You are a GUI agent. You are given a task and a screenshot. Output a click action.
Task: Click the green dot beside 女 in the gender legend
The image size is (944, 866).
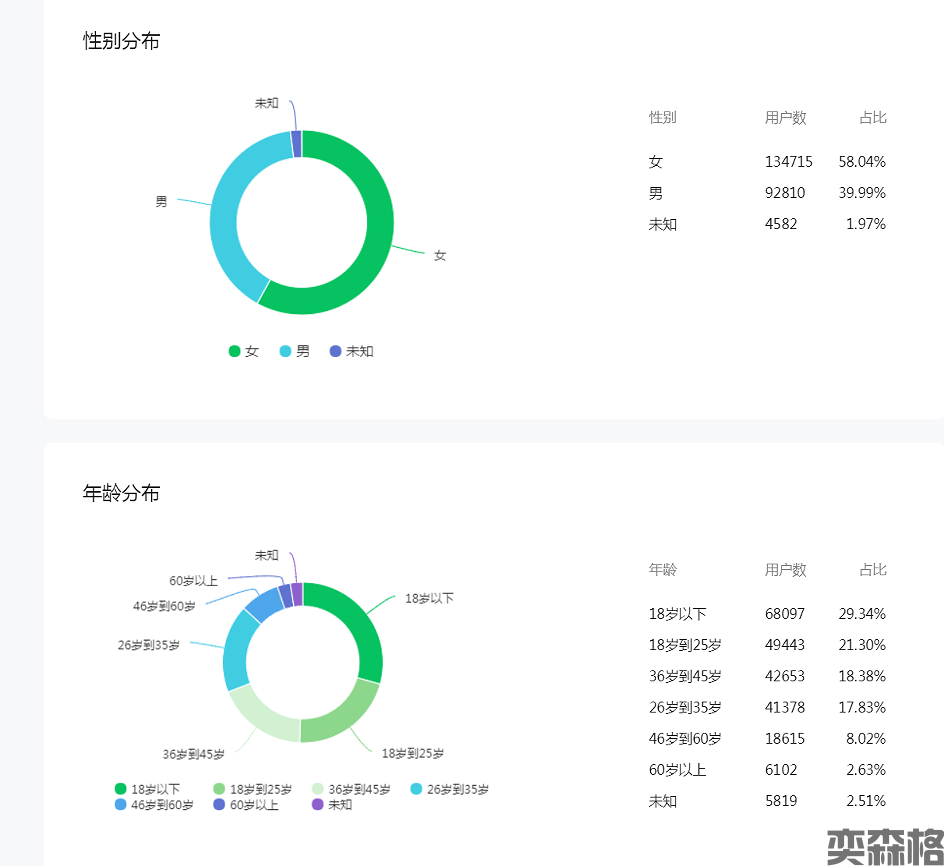pyautogui.click(x=235, y=351)
